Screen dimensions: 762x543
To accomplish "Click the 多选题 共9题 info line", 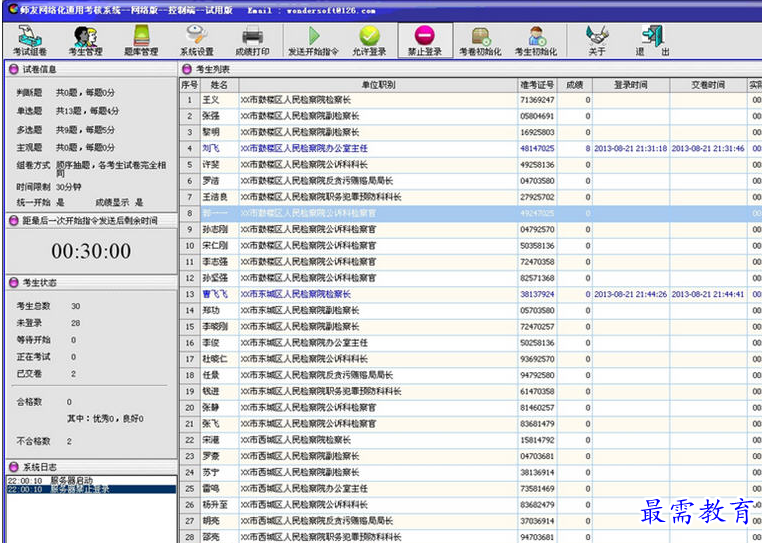I will click(66, 130).
